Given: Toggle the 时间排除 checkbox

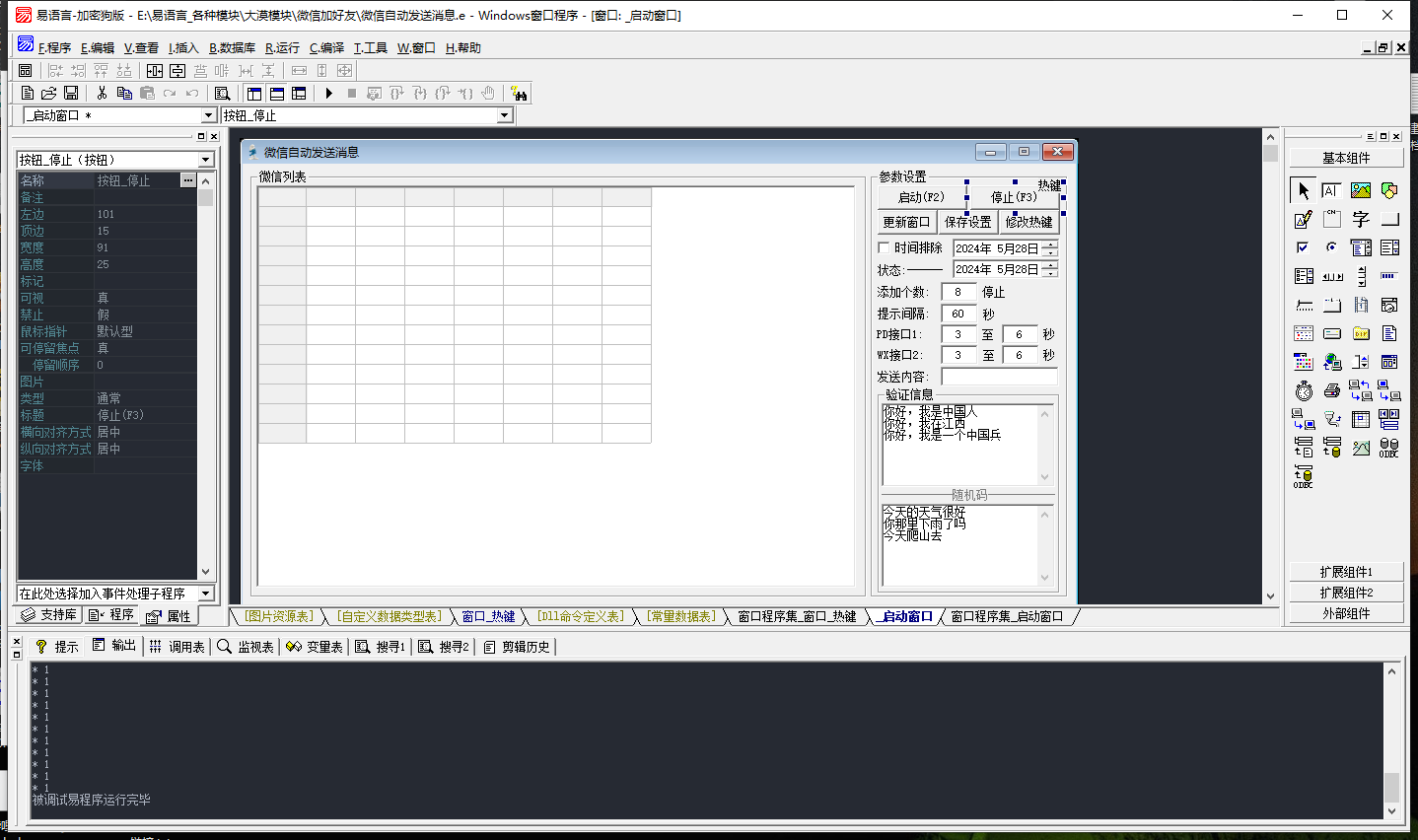Looking at the screenshot, I should (x=884, y=247).
